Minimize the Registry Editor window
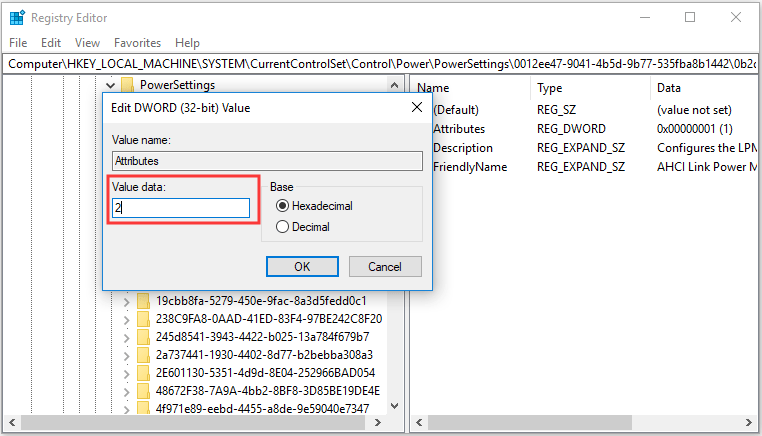 [x=645, y=17]
